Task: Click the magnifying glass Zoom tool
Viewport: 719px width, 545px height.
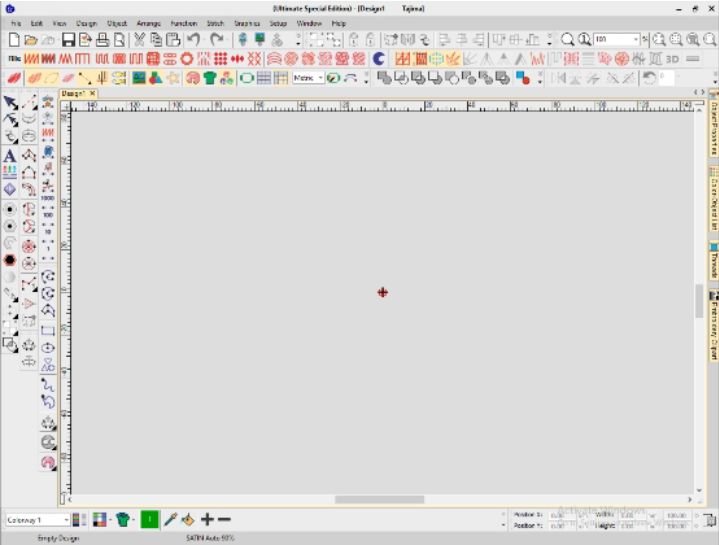Action: coord(567,40)
